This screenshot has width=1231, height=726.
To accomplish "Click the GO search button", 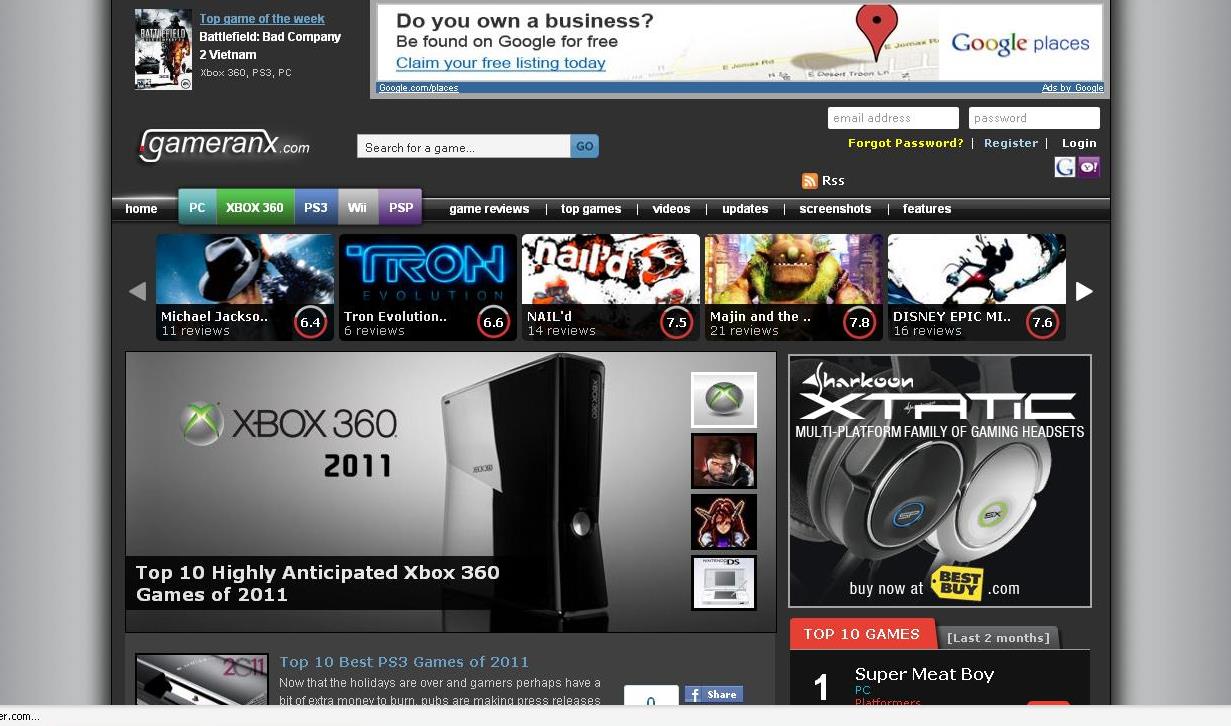I will [x=585, y=146].
